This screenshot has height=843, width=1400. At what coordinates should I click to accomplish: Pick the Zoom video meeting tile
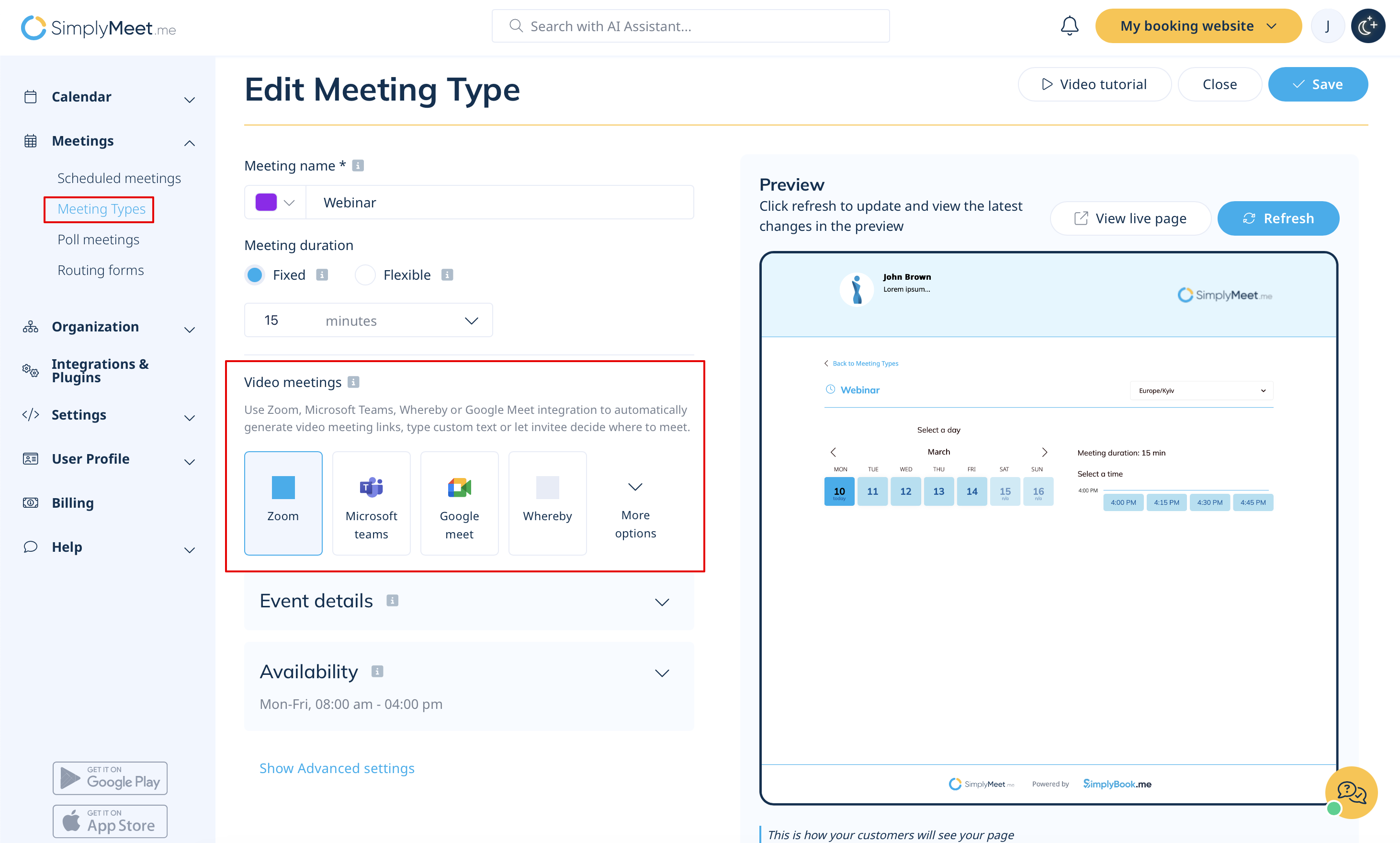[282, 503]
